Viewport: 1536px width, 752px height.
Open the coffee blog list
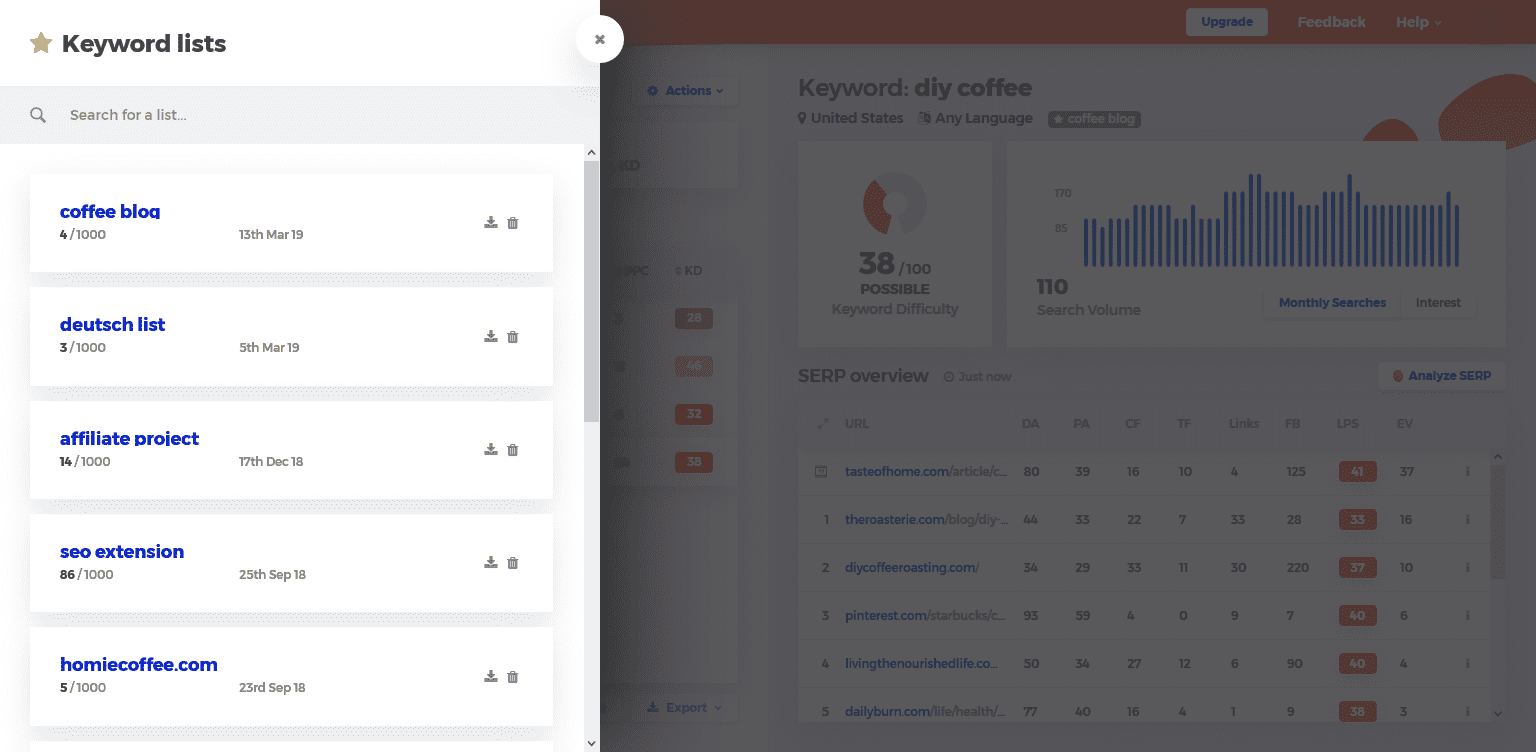110,211
